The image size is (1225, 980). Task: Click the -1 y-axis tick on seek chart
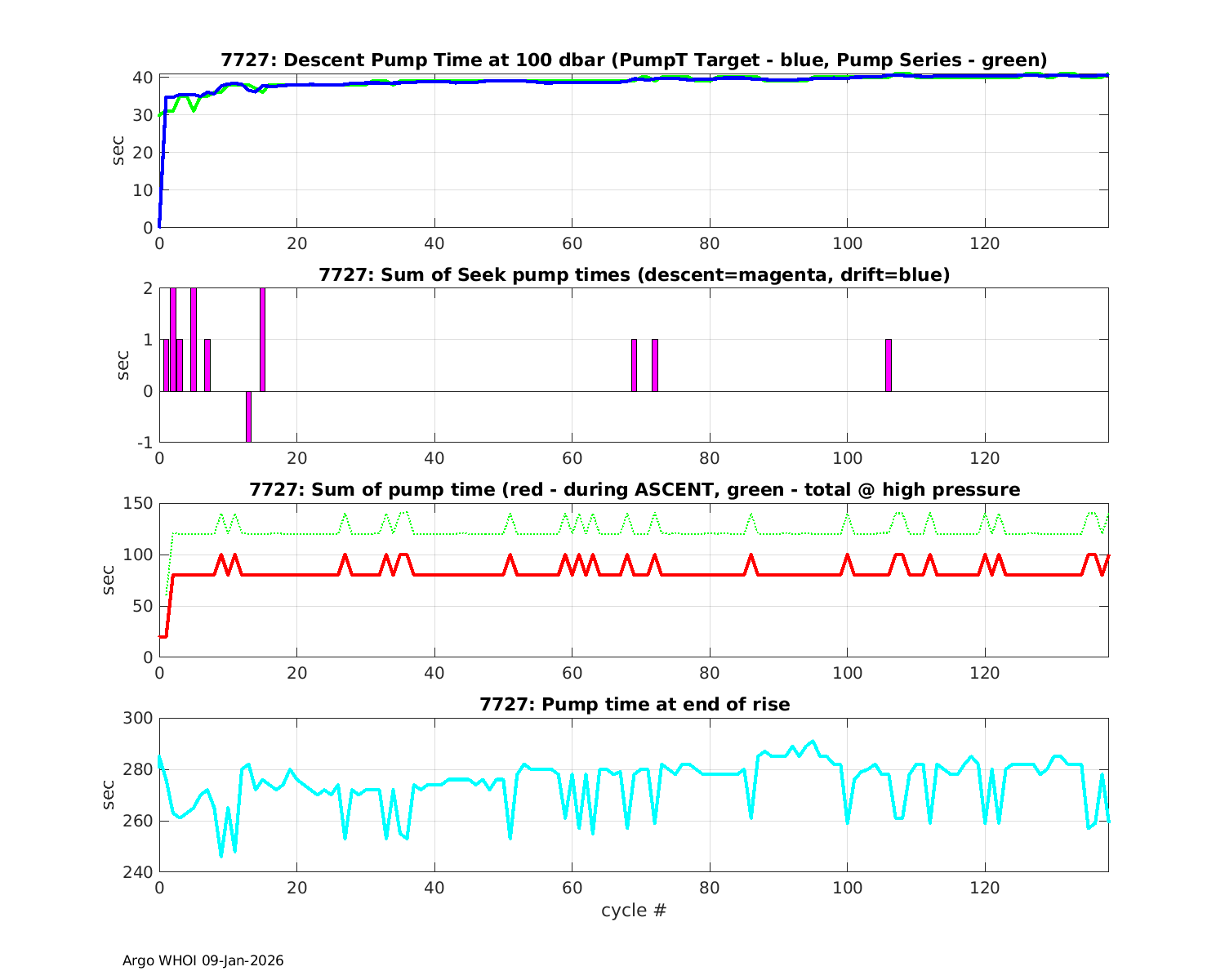(143, 443)
